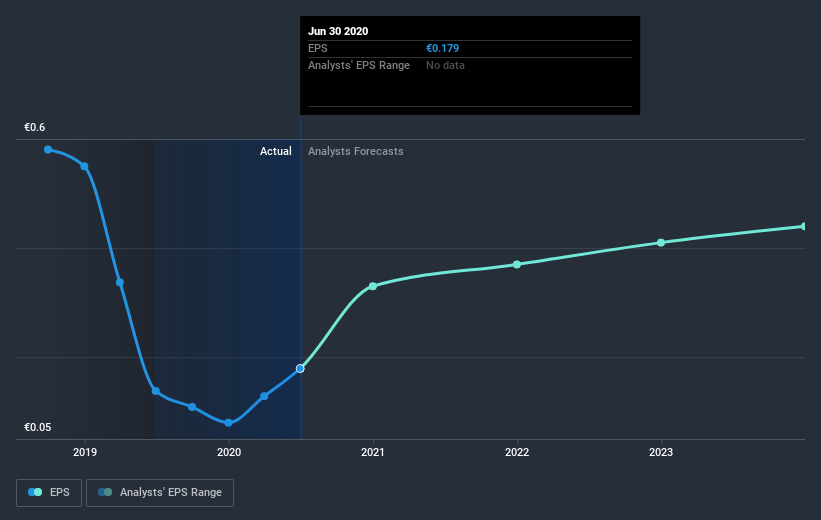
Task: Select the Jun 30 2020 highlighted data point
Action: click(x=300, y=369)
